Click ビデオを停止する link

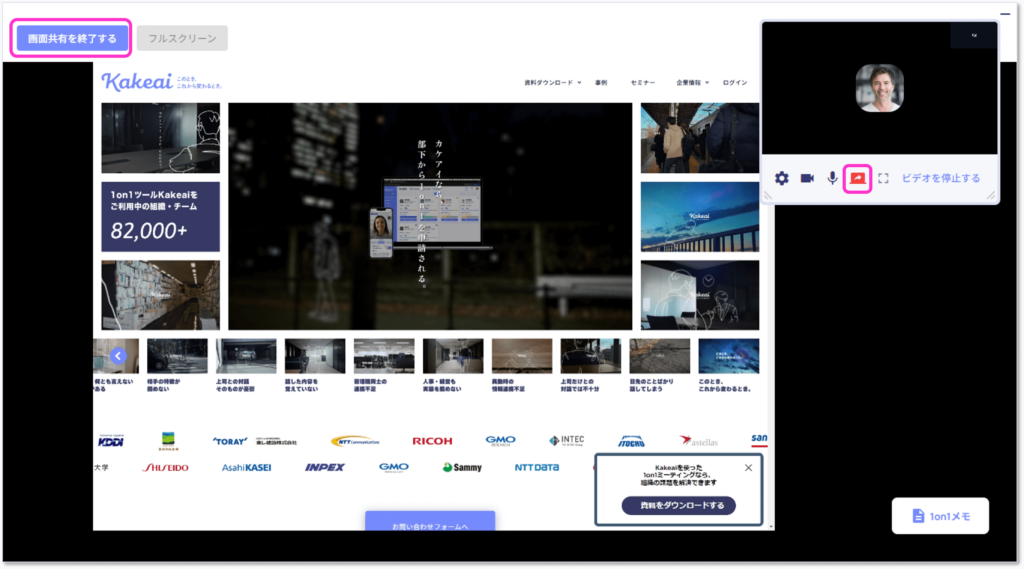940,178
